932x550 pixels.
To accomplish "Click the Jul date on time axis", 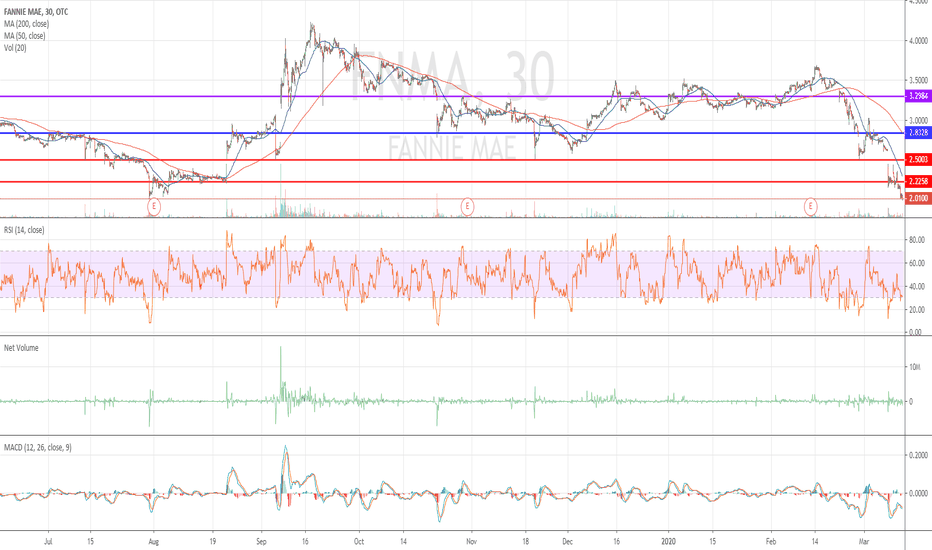I will pos(49,542).
